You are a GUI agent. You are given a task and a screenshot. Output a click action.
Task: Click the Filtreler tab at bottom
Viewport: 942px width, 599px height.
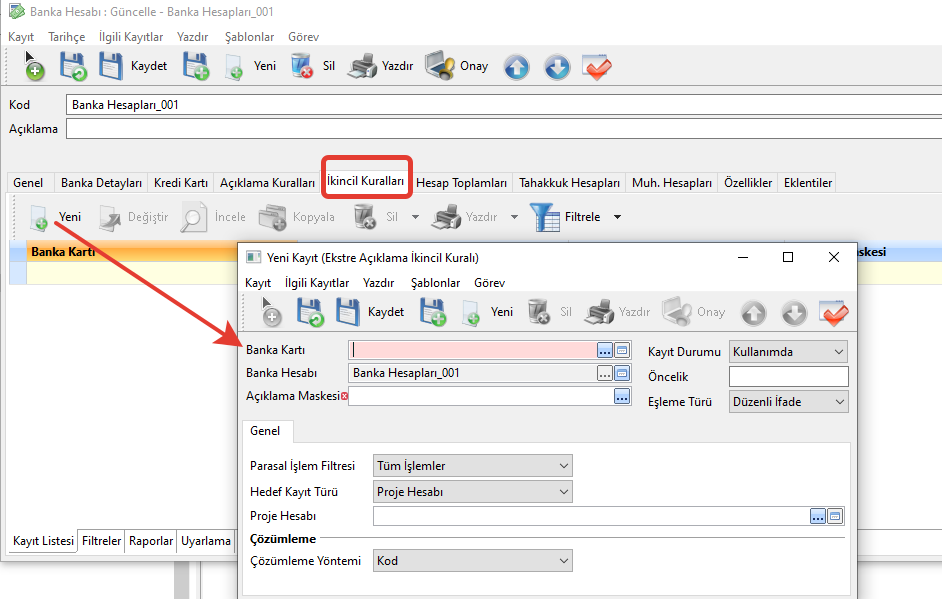[102, 541]
